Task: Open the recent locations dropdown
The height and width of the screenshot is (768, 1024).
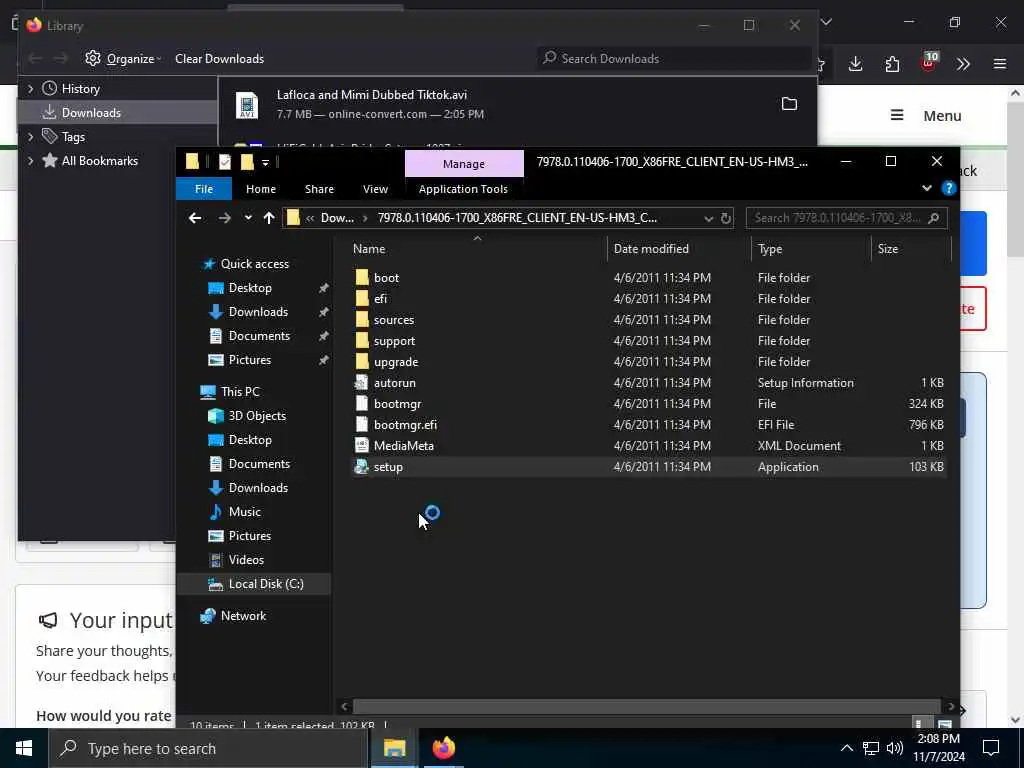Action: click(x=248, y=218)
